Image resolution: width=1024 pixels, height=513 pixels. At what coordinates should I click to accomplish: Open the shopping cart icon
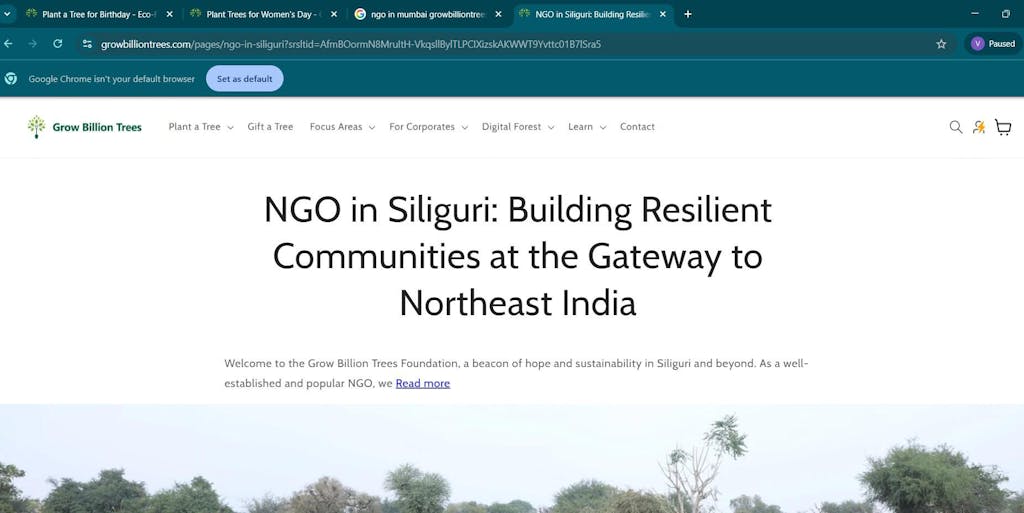(x=1003, y=127)
